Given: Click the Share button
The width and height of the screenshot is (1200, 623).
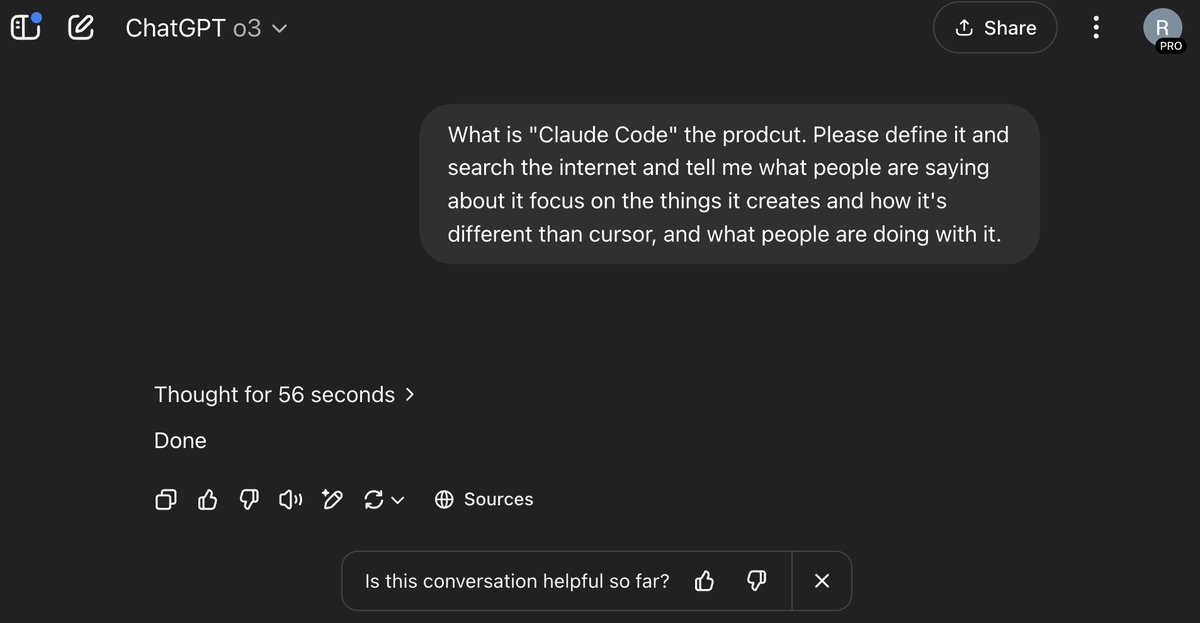Looking at the screenshot, I should coord(995,28).
